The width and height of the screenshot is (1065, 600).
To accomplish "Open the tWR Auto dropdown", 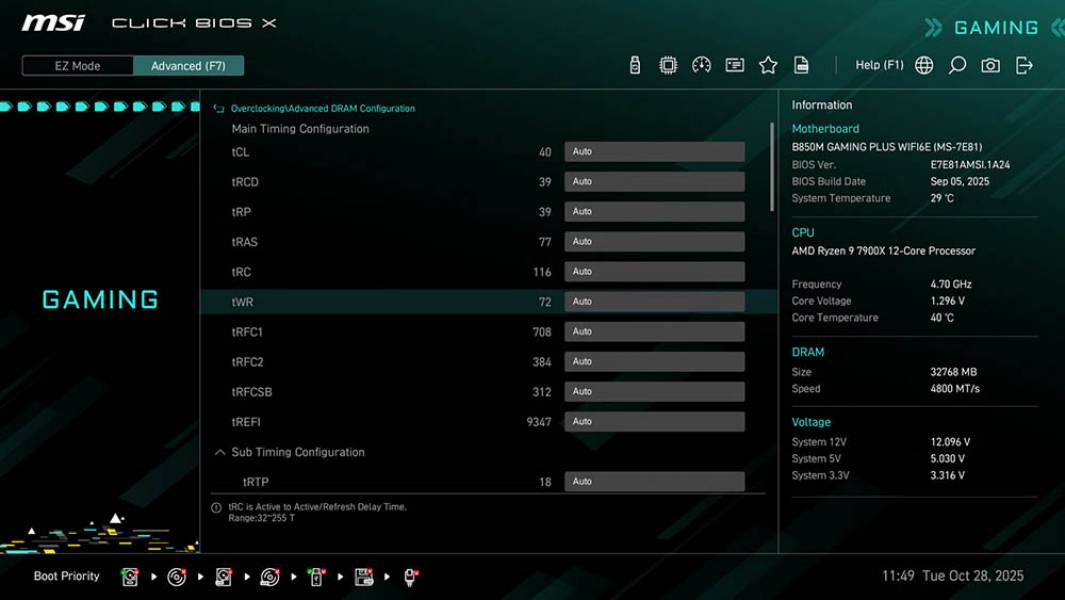I will [654, 301].
